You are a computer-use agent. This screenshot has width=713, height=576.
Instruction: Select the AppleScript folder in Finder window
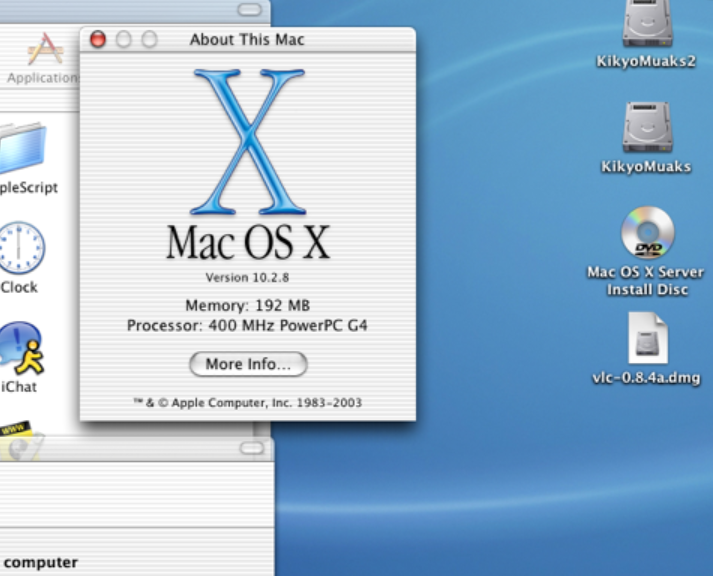[23, 148]
